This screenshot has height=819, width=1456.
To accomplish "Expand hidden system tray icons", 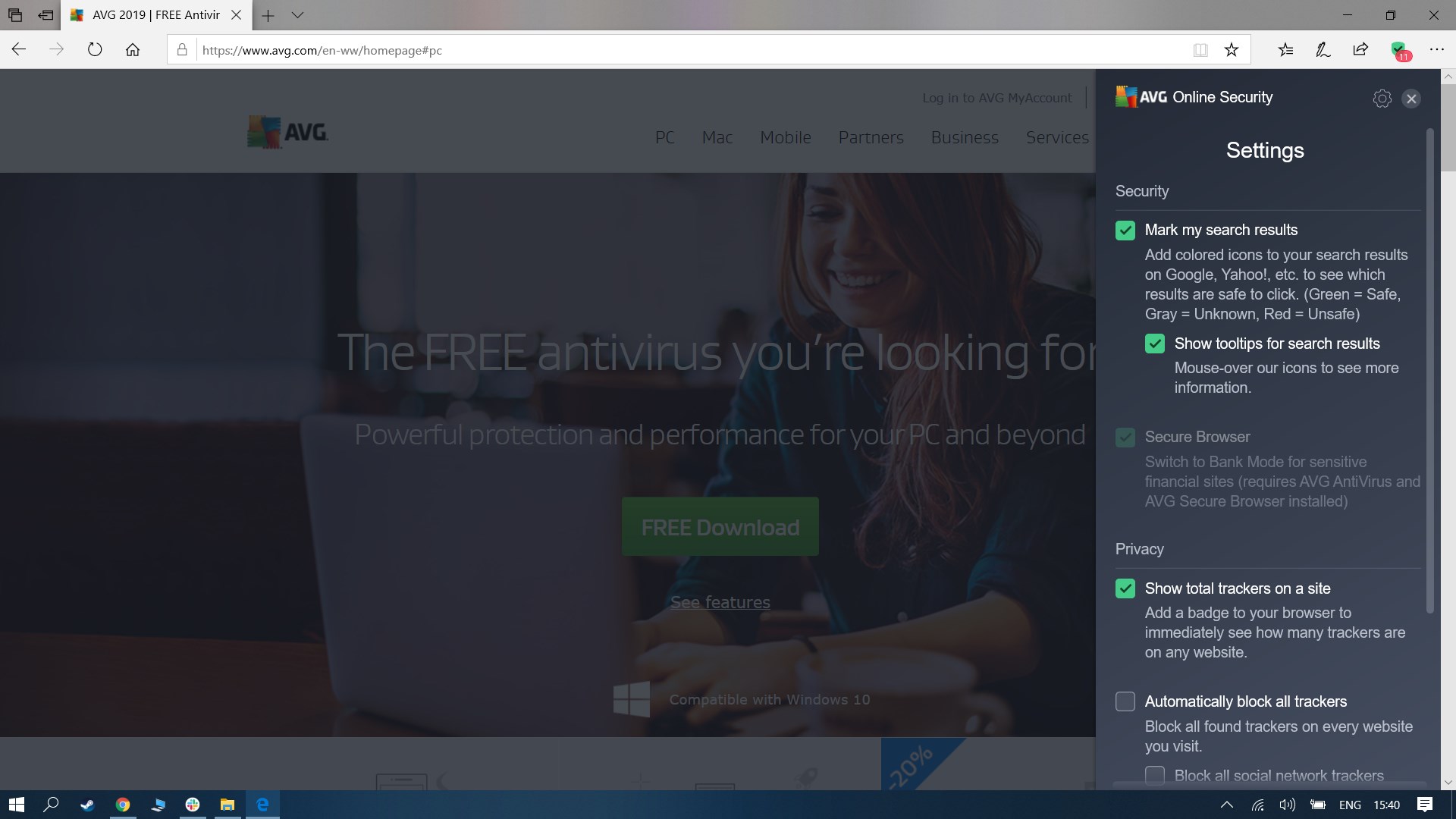I will tap(1226, 805).
